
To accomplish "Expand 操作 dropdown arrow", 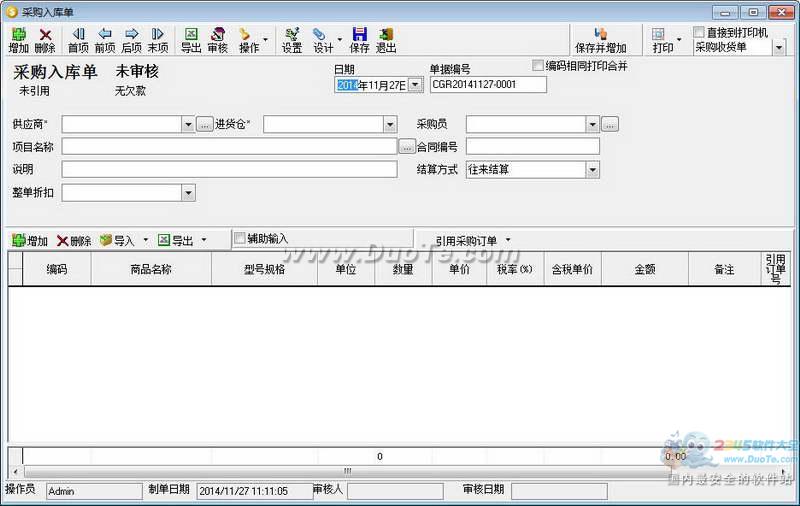I will click(x=265, y=40).
